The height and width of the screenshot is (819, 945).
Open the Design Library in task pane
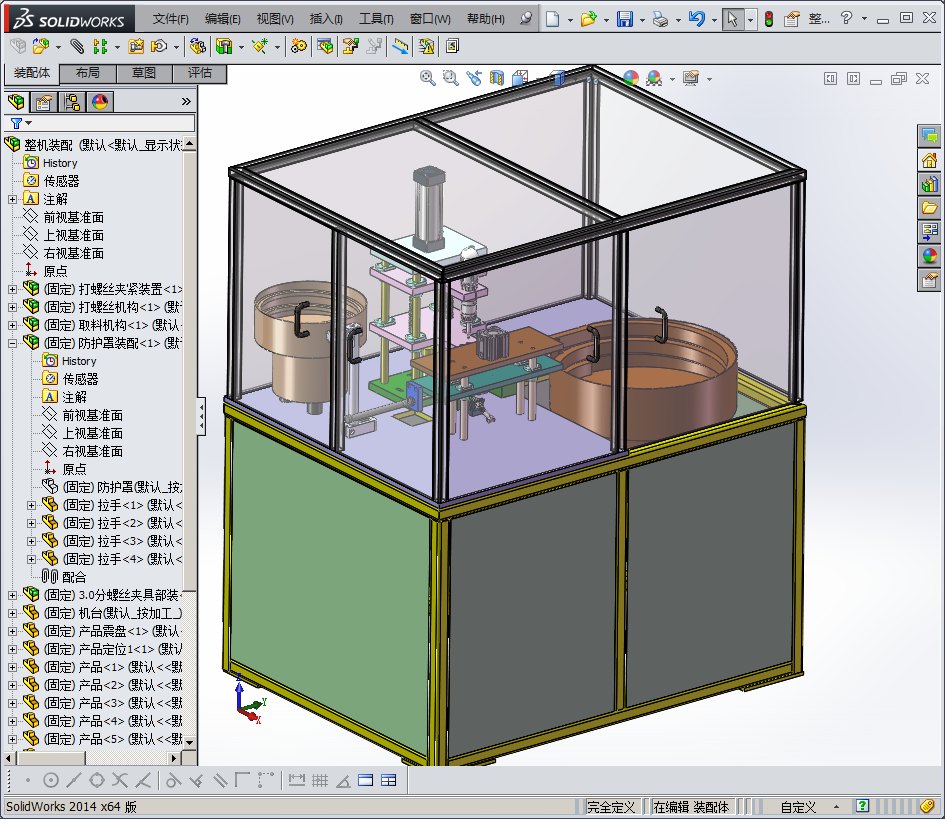(x=929, y=184)
